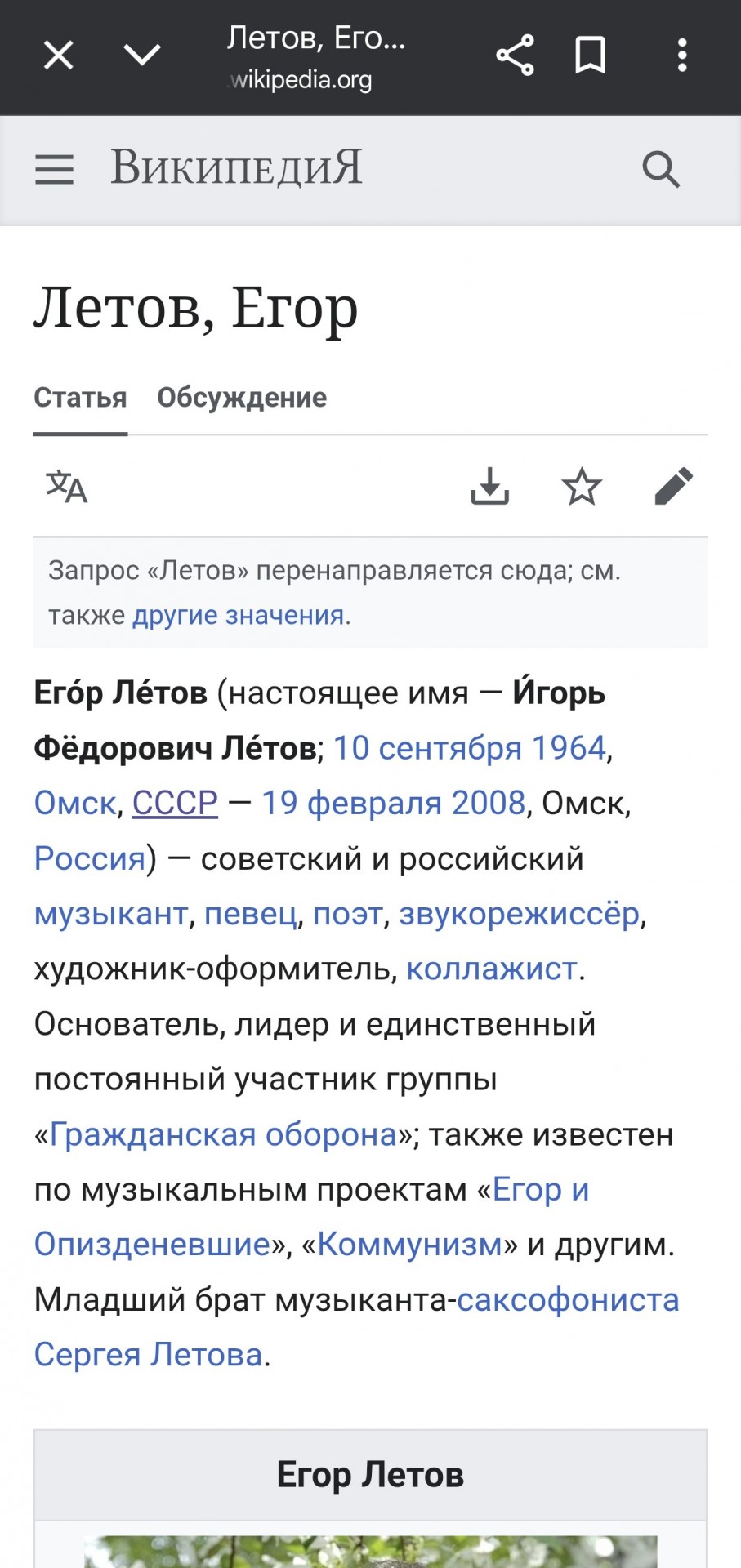Open the другие значения link
Screen dimensions: 741x1568
(239, 615)
